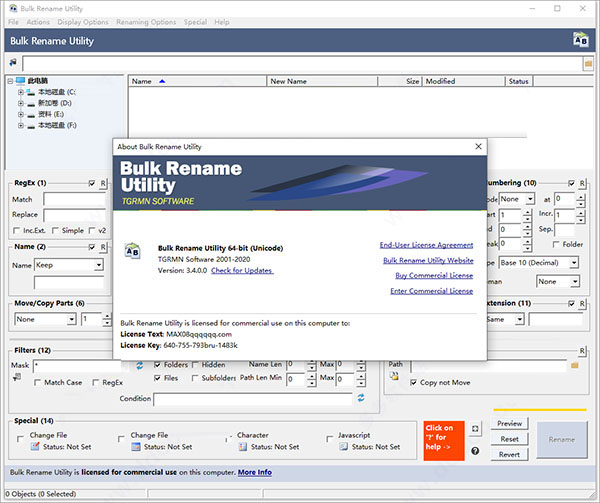Enable the Match Case checkbox

pyautogui.click(x=37, y=383)
